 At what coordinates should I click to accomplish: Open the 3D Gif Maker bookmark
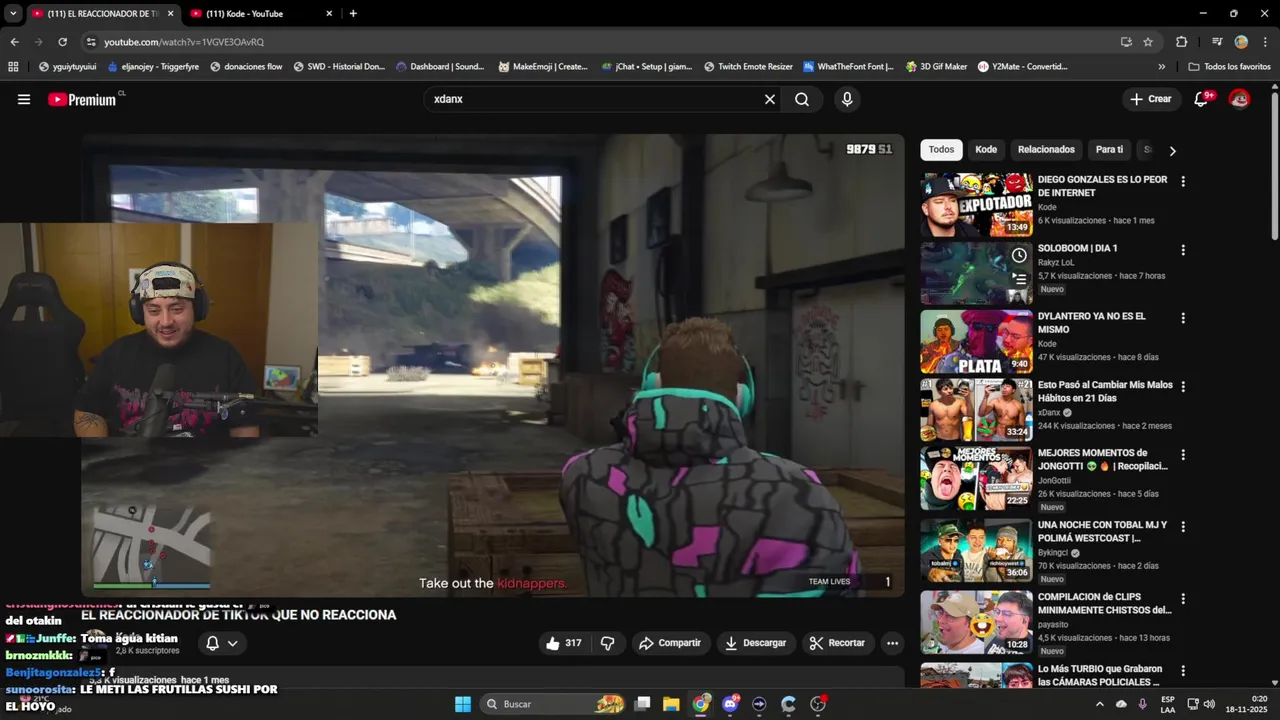tap(936, 67)
